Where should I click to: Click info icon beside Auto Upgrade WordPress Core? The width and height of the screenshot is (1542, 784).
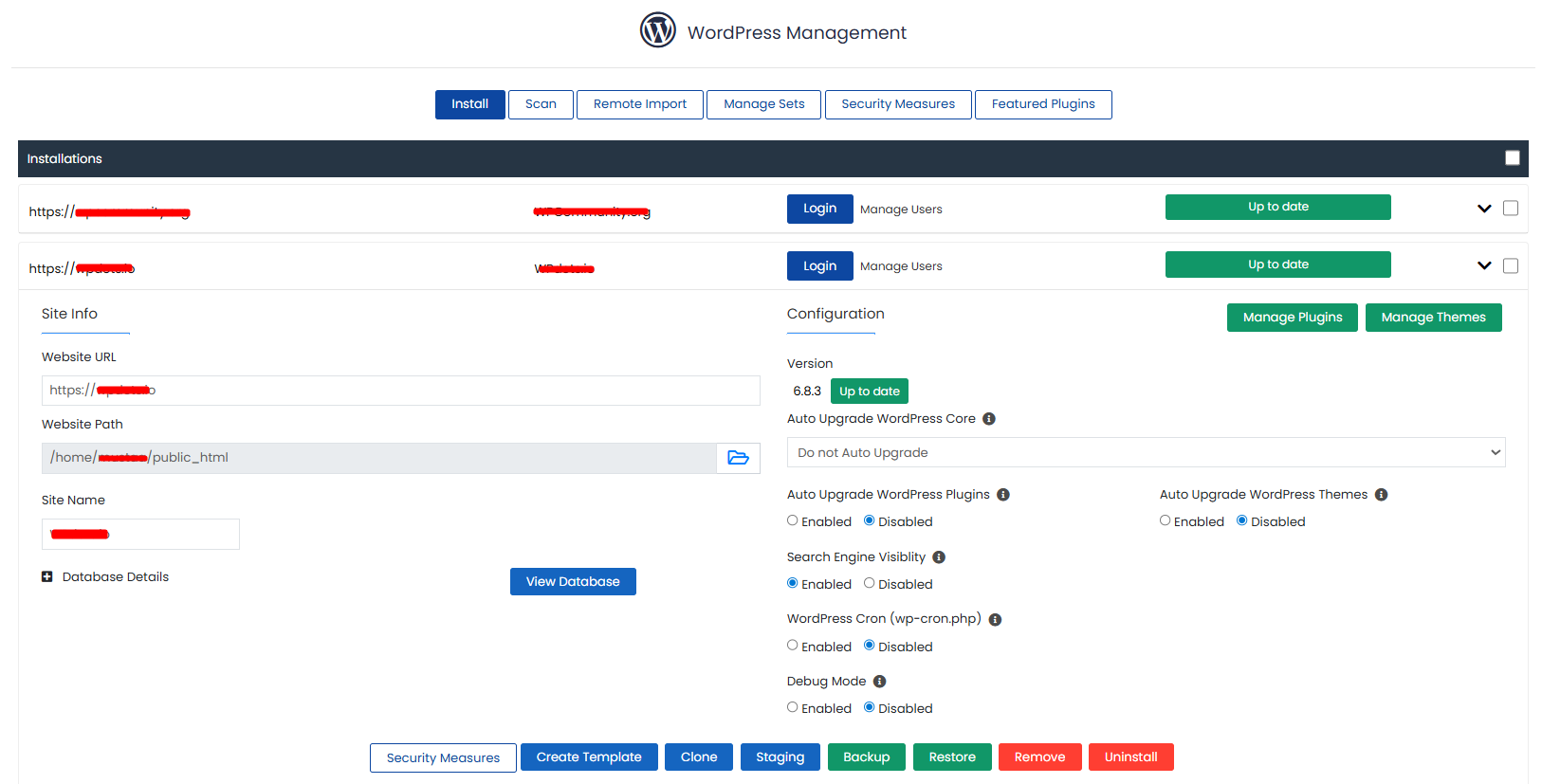[988, 419]
